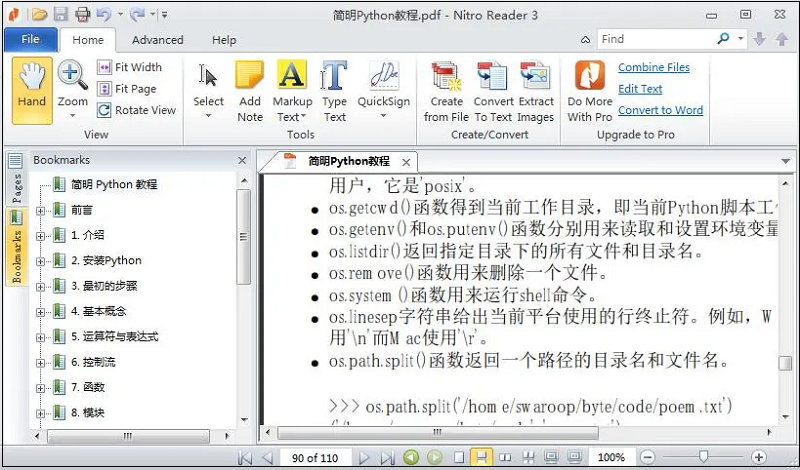Click the Convert to Word link
Image resolution: width=800 pixels, height=470 pixels.
(x=660, y=110)
